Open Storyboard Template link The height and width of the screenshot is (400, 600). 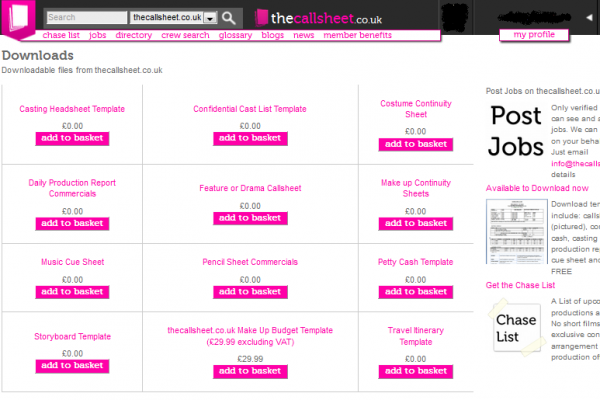(x=72, y=337)
